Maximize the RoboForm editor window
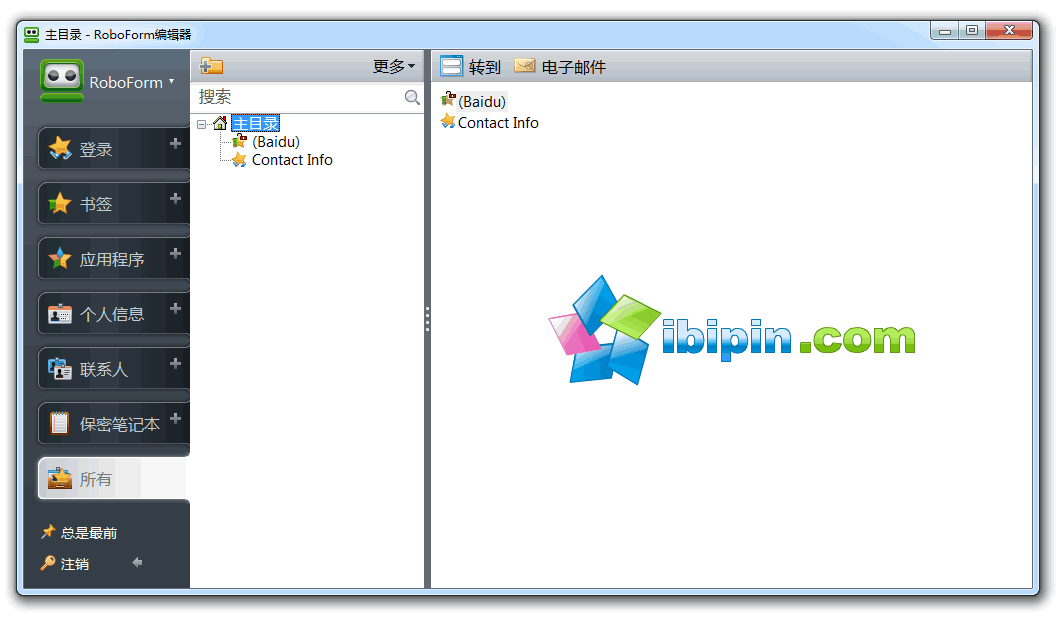Image resolution: width=1057 pixels, height=618 pixels. 971,30
